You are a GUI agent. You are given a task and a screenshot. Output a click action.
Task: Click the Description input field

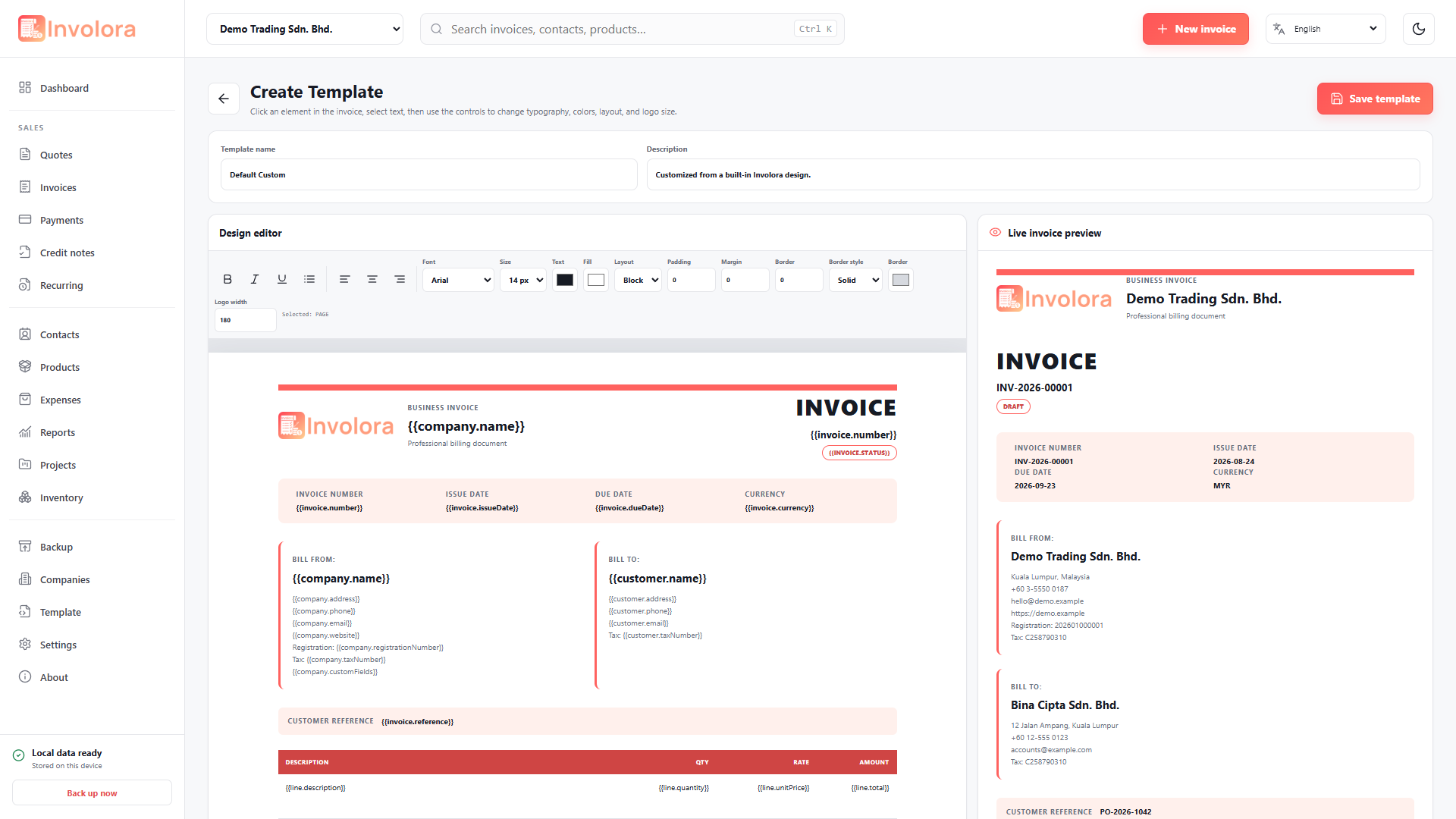point(1033,174)
